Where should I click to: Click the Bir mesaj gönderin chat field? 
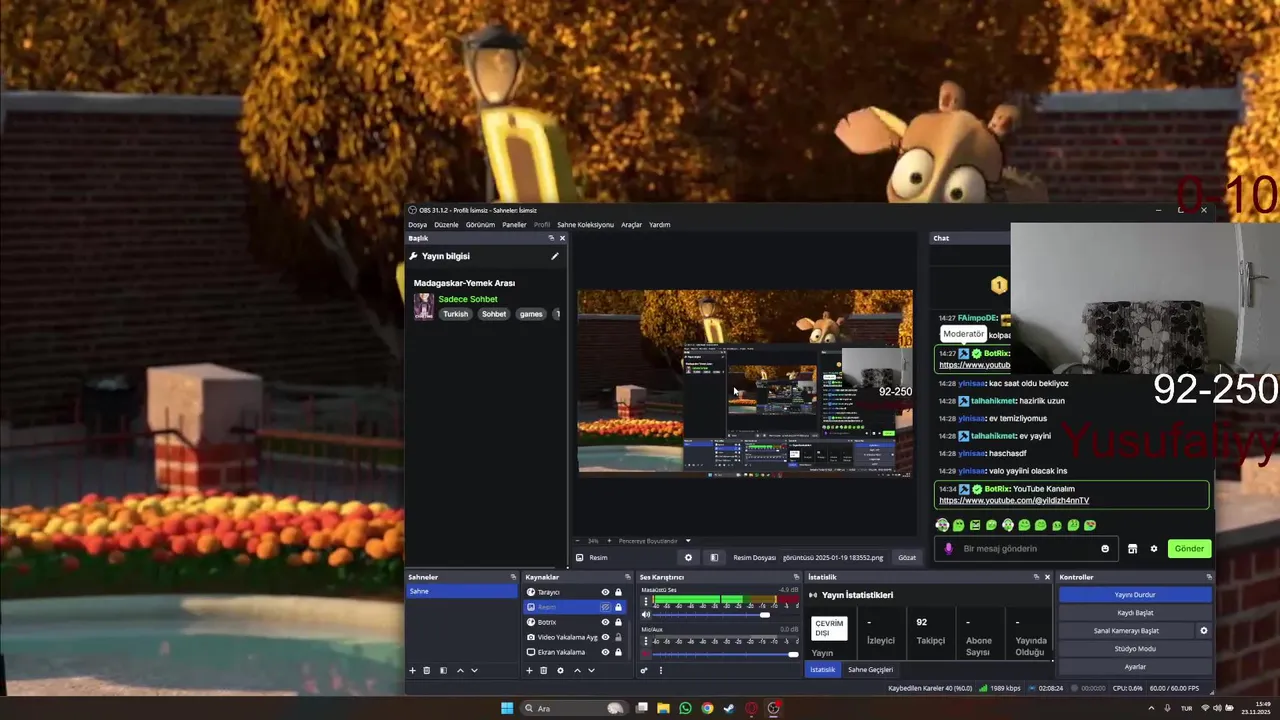pos(1025,548)
